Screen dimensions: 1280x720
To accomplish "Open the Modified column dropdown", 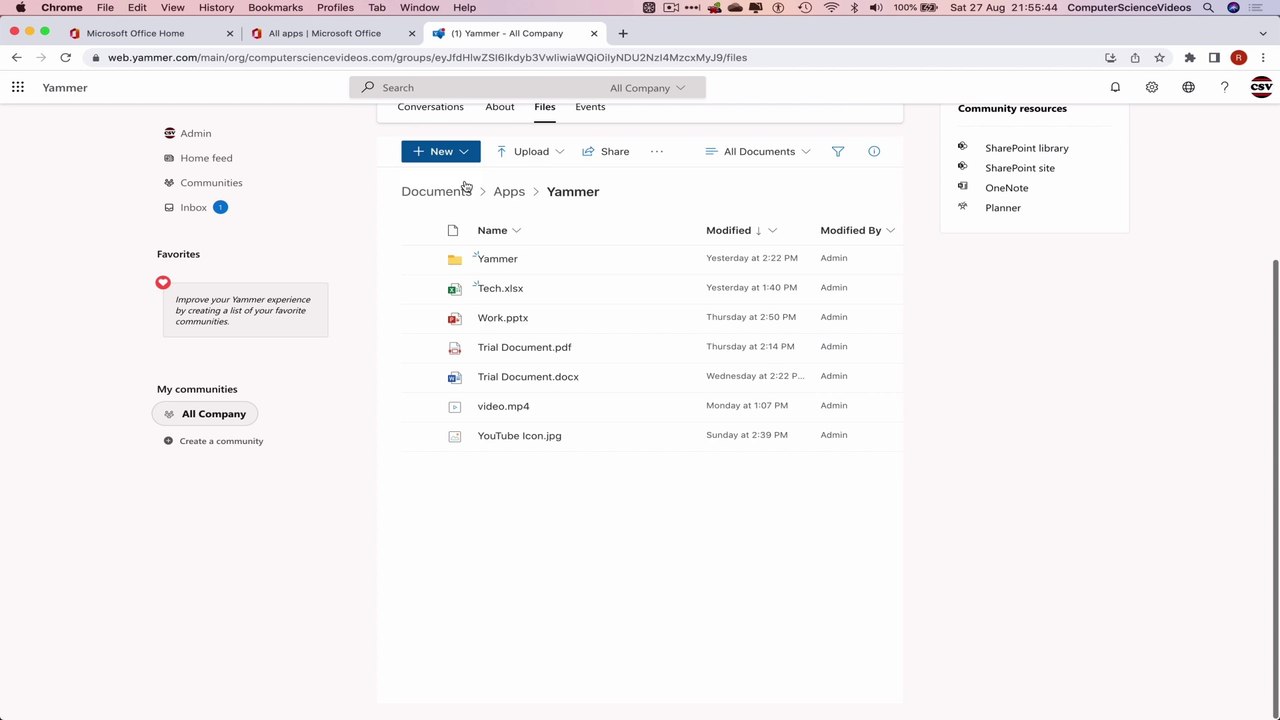I will (x=772, y=231).
